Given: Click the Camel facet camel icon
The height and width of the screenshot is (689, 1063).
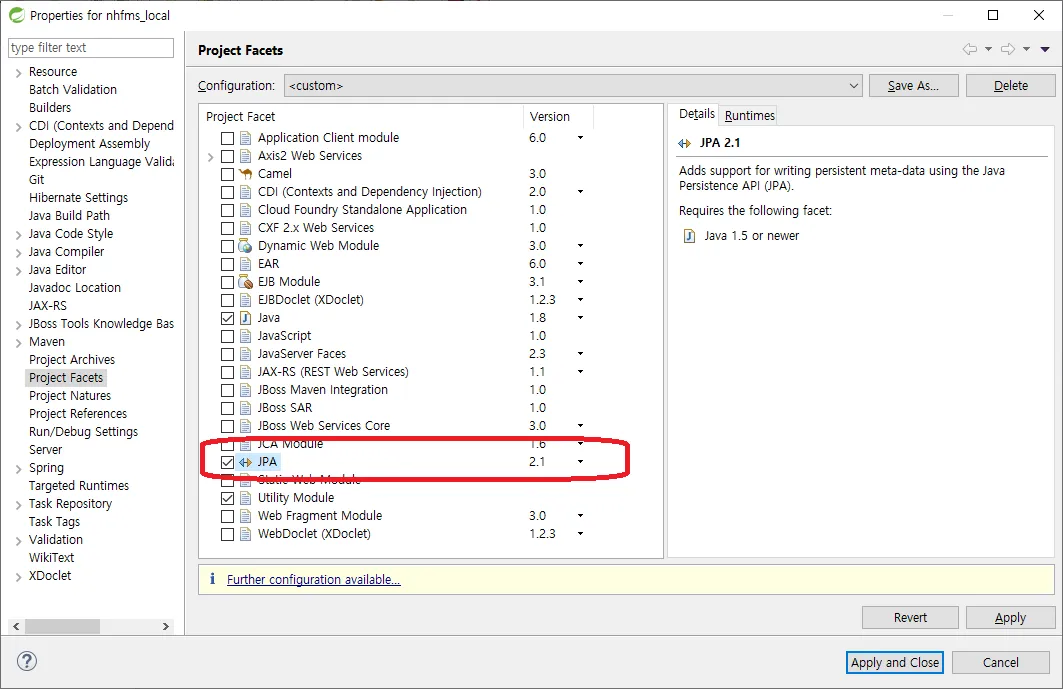Looking at the screenshot, I should click(245, 174).
